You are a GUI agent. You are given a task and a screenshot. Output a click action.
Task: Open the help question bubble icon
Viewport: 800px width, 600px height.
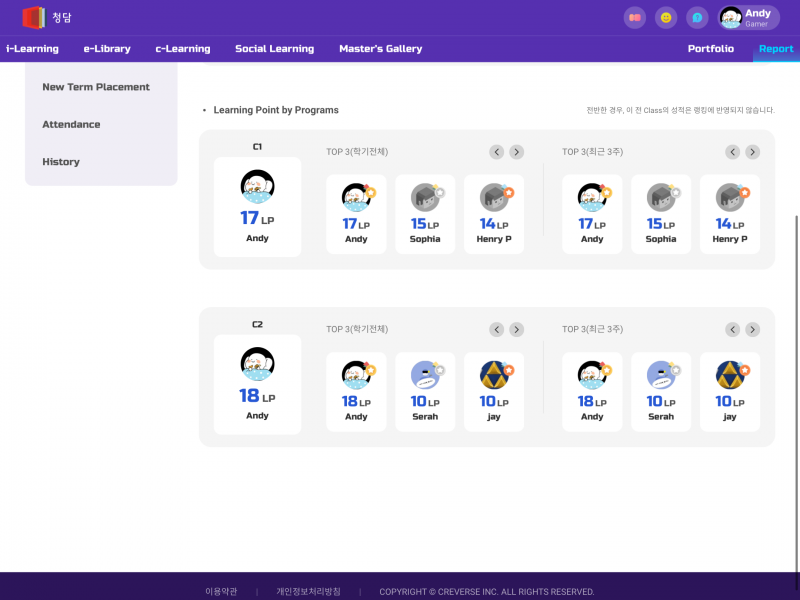pyautogui.click(x=697, y=18)
